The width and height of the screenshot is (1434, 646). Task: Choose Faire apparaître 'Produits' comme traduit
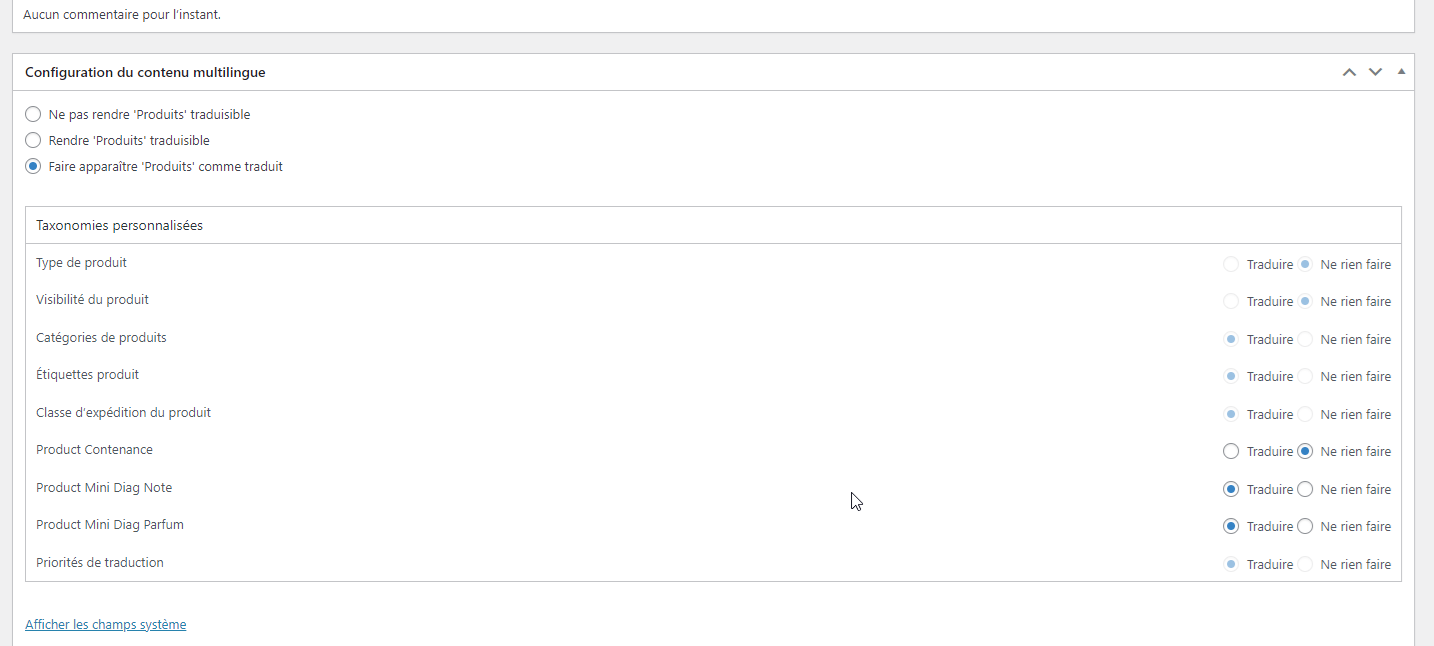[33, 167]
